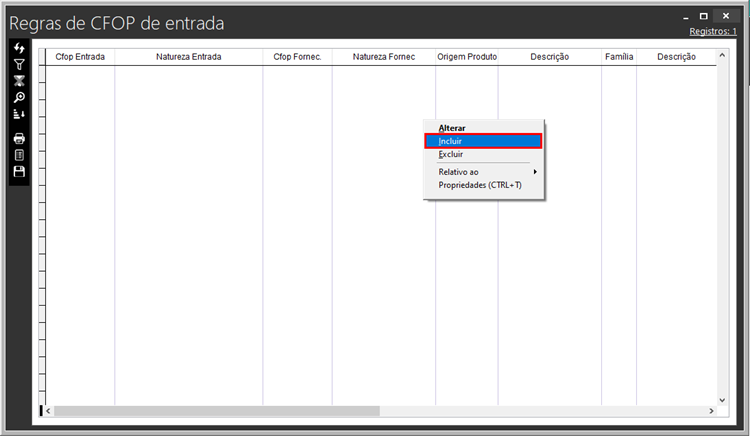Click the Natureza Entrada column header
This screenshot has width=750, height=436.
click(x=188, y=57)
